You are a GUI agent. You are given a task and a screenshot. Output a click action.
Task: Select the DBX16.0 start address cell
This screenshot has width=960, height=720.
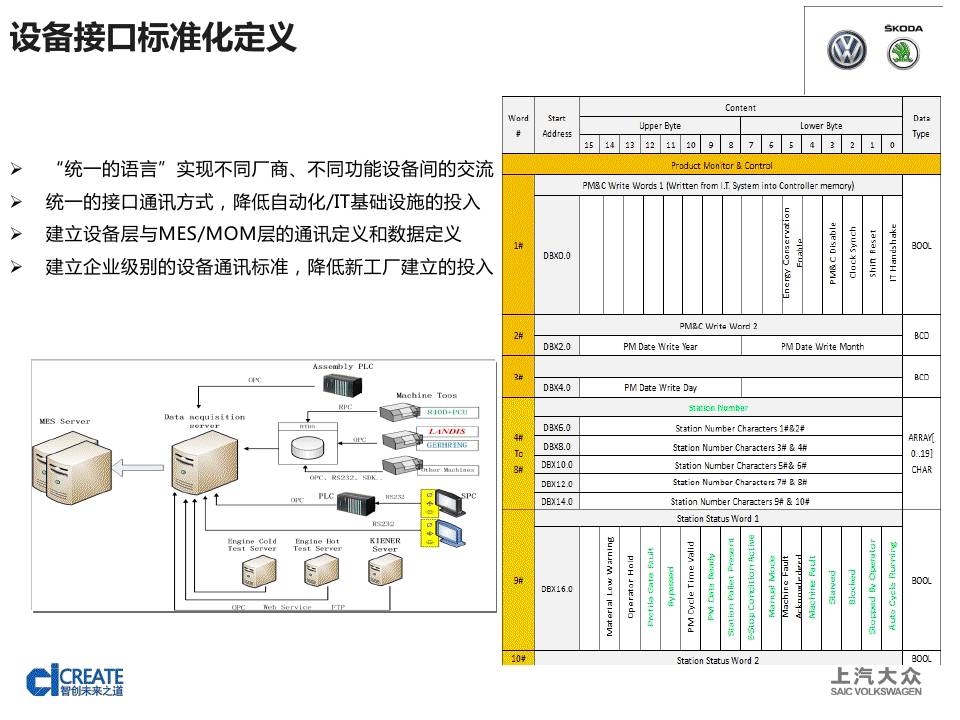(x=557, y=589)
